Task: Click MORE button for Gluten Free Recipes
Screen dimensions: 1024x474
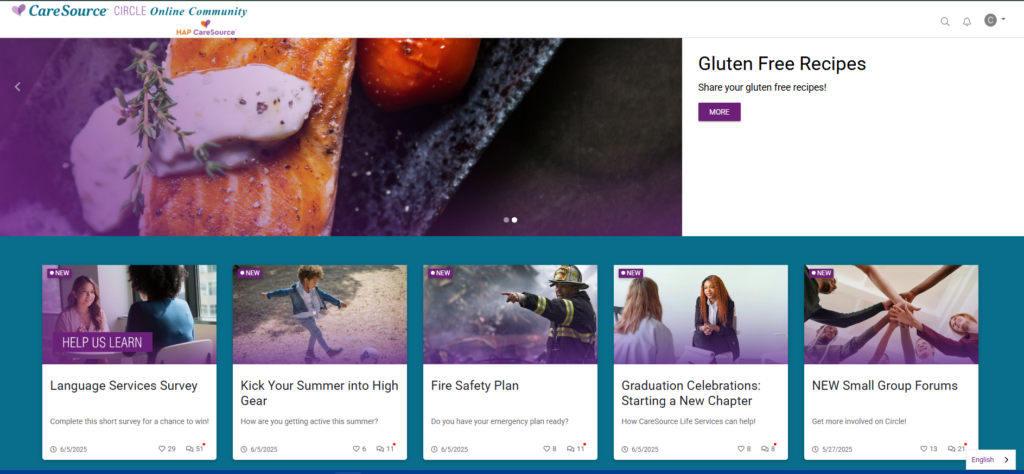Action: tap(719, 112)
